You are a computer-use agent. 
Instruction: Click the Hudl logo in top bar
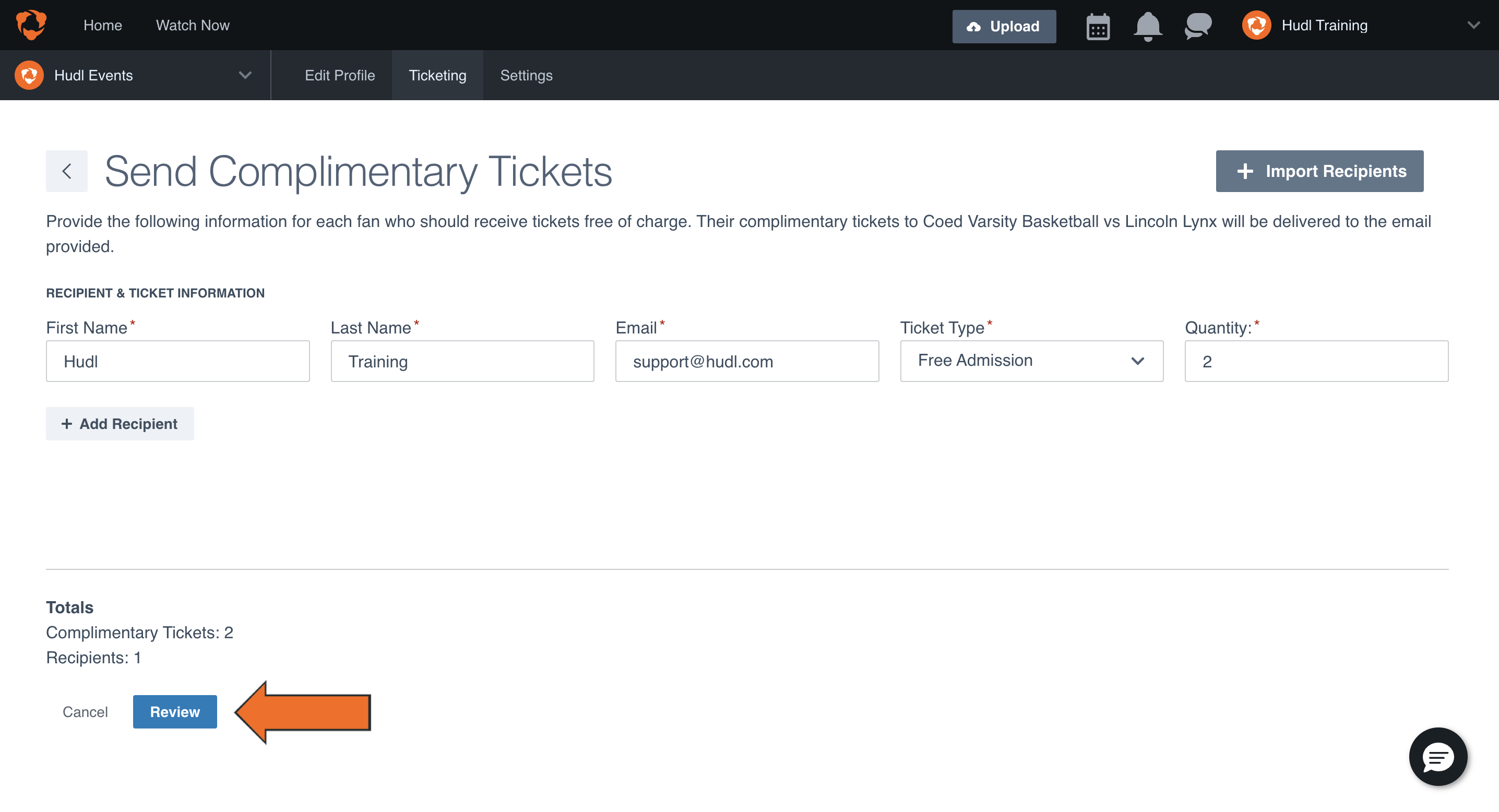pyautogui.click(x=31, y=25)
